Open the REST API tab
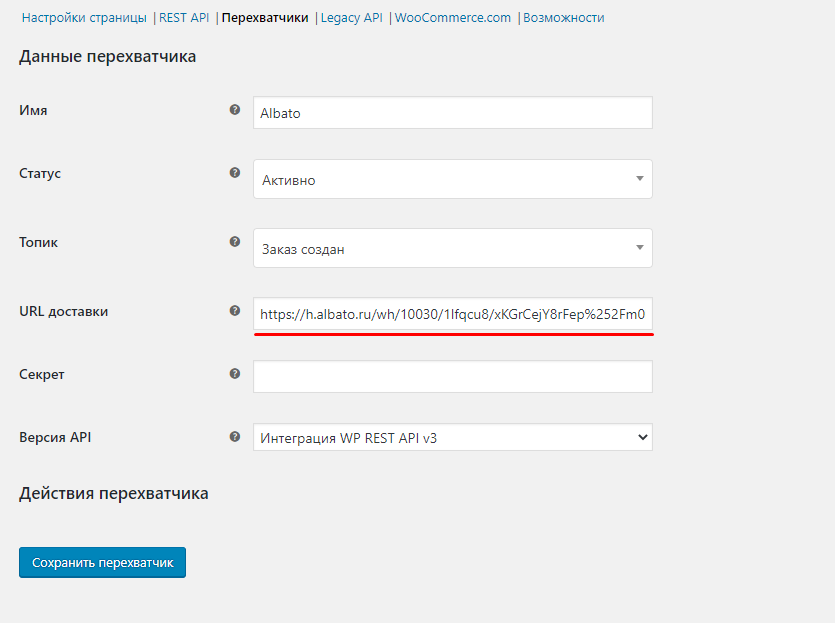Image resolution: width=835 pixels, height=623 pixels. pyautogui.click(x=184, y=18)
